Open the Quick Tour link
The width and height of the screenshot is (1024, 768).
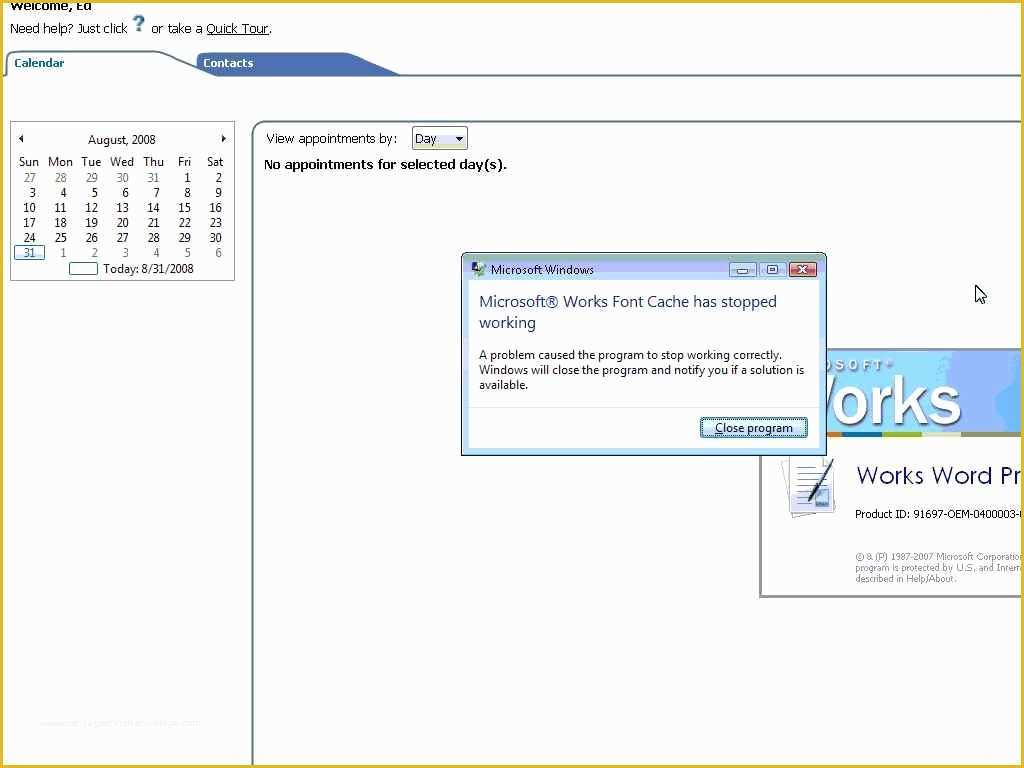point(237,29)
